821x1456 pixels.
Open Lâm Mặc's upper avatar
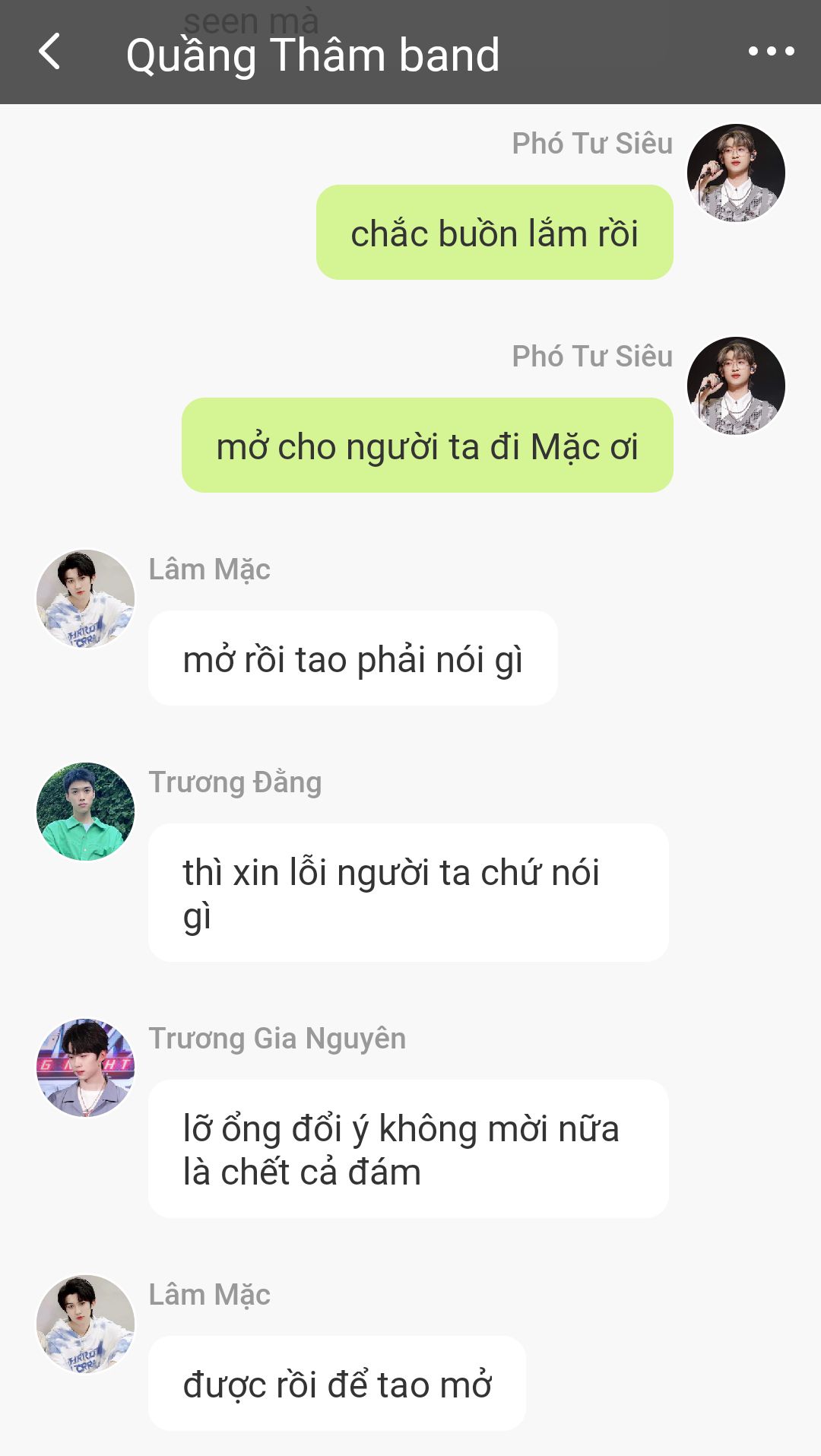point(85,598)
